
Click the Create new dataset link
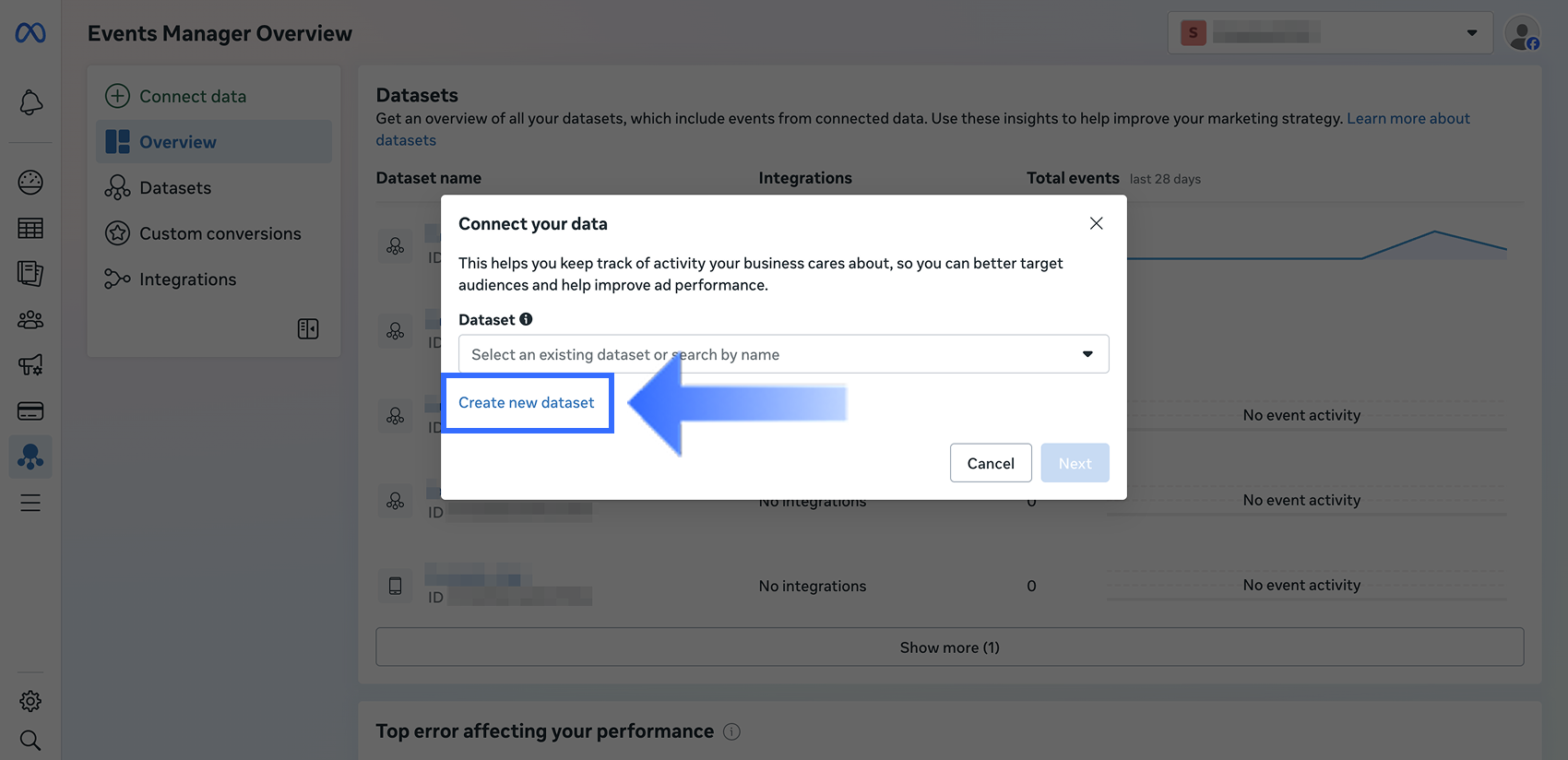coord(527,403)
